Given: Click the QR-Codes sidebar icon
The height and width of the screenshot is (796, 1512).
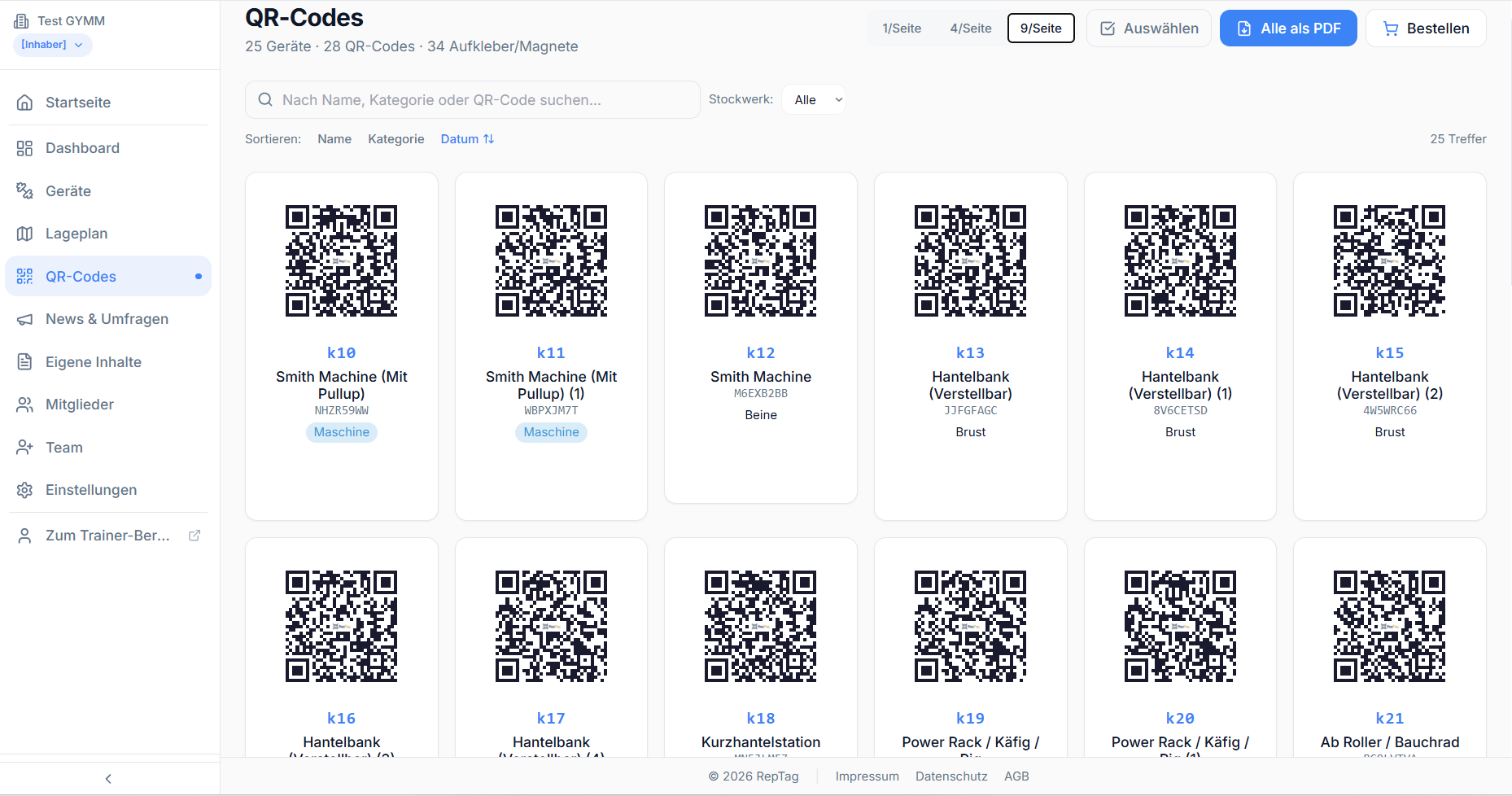Looking at the screenshot, I should (25, 277).
